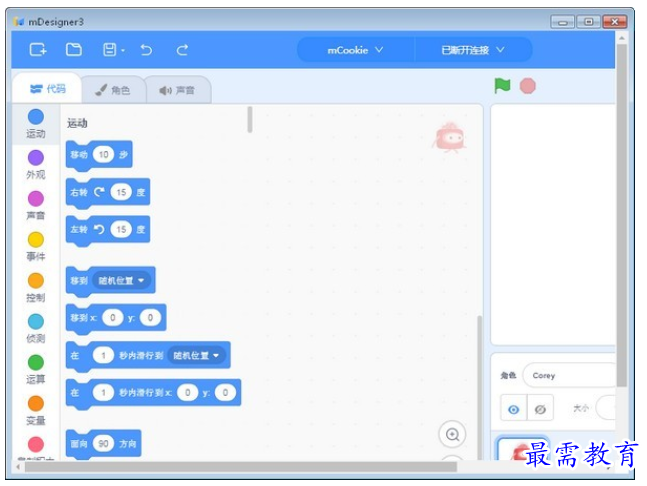Edit seconds value in 滑行到 随机位置 block
This screenshot has height=486, width=647.
click(x=103, y=355)
